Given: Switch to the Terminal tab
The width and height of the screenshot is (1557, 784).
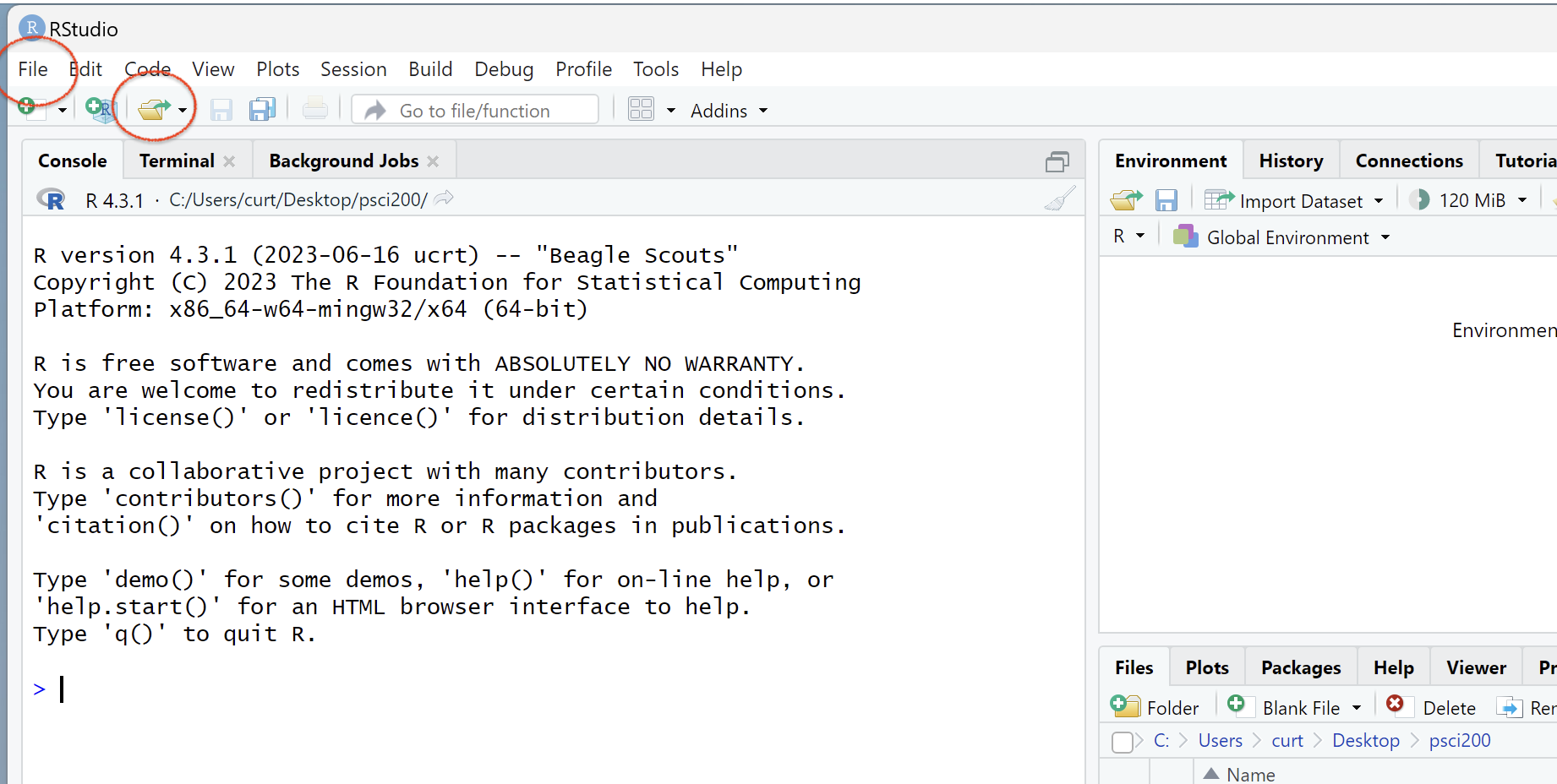Looking at the screenshot, I should click(x=177, y=161).
